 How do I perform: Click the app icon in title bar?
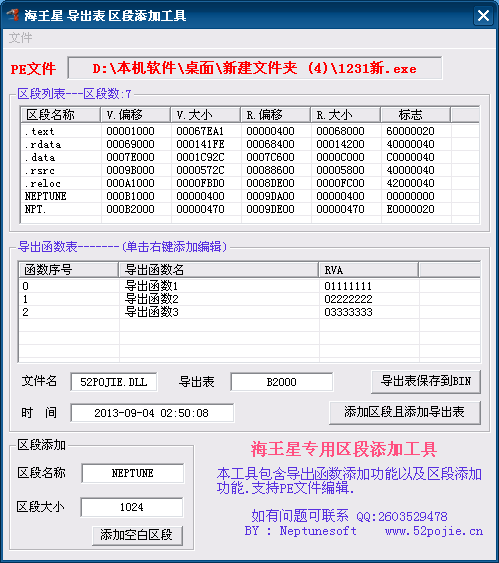[x=13, y=15]
